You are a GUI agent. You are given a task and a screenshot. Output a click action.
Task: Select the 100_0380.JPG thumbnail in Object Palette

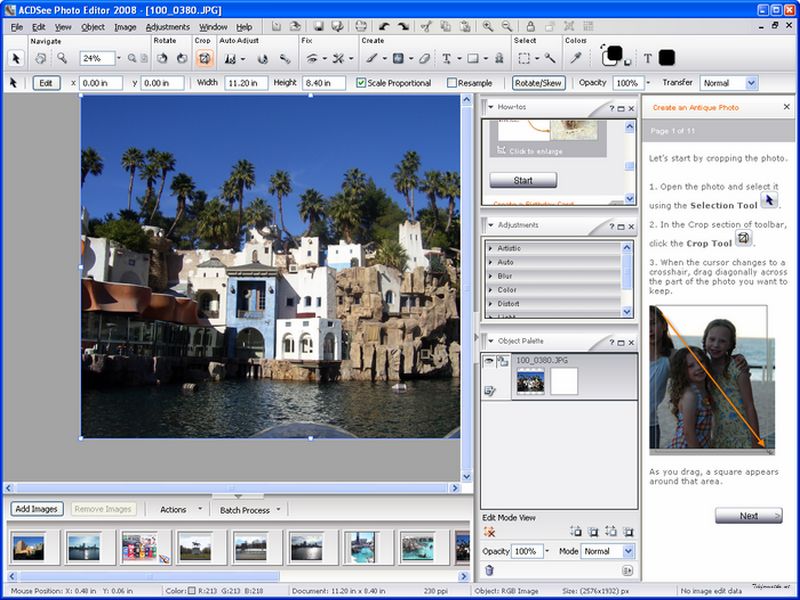pos(533,380)
